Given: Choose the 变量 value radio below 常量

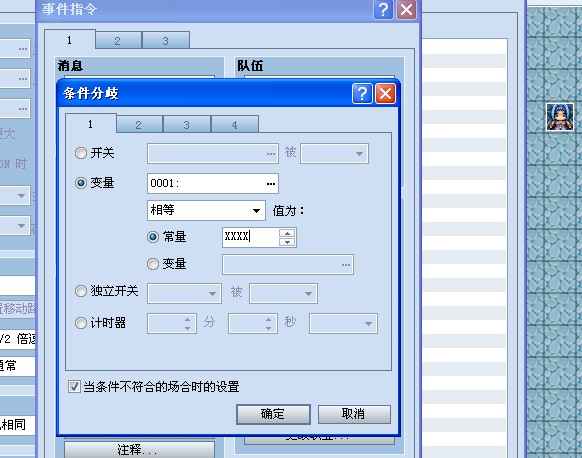Looking at the screenshot, I should click(x=153, y=264).
